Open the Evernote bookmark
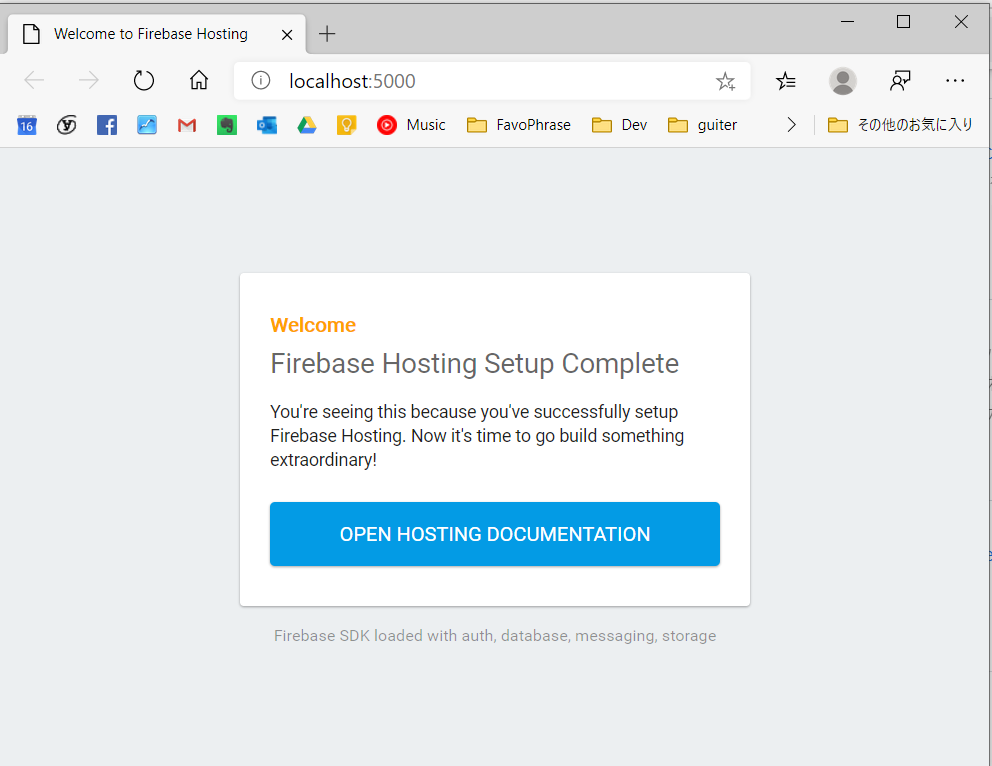 (227, 124)
